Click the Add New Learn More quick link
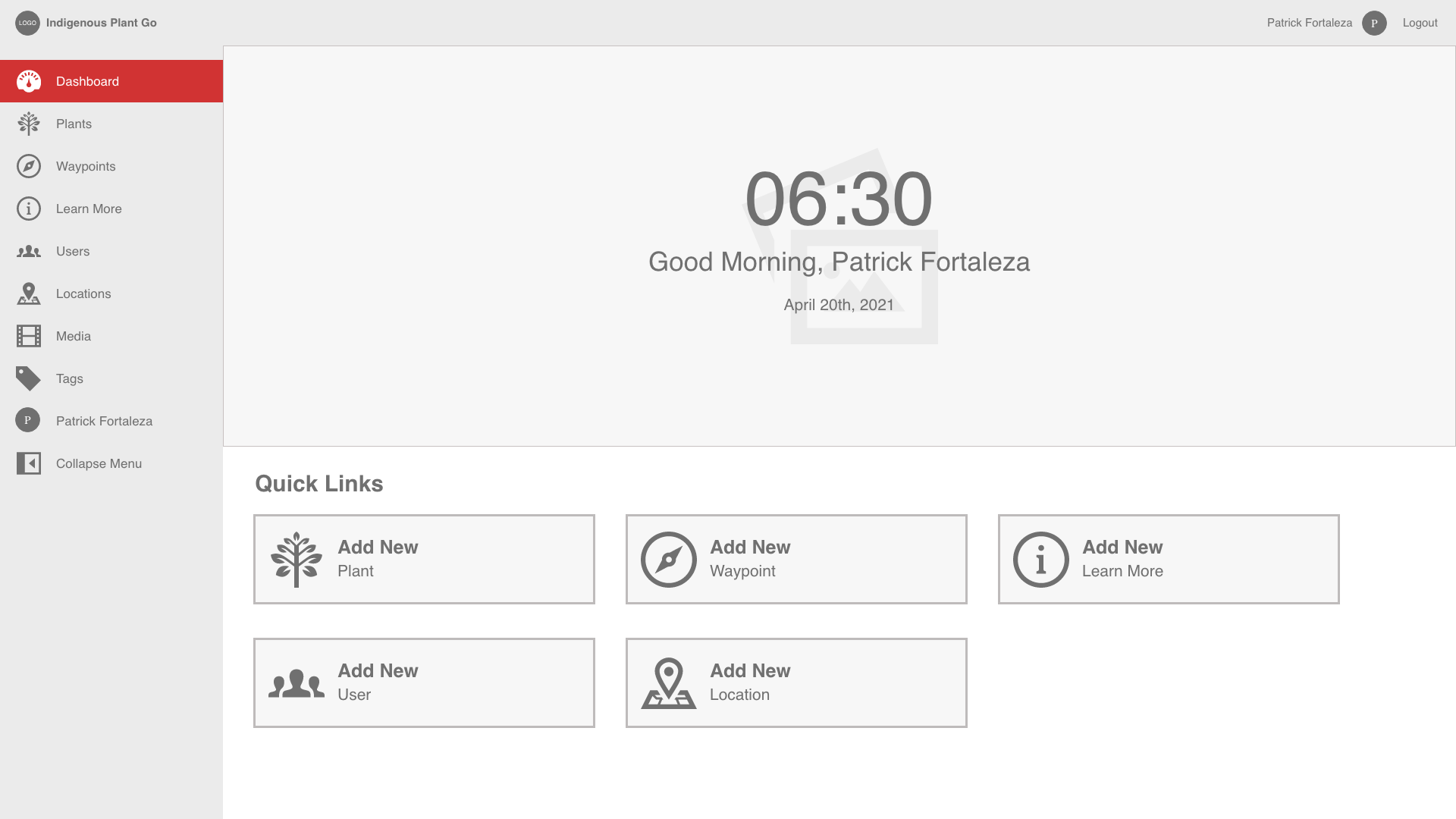This screenshot has height=819, width=1456. tap(1169, 560)
